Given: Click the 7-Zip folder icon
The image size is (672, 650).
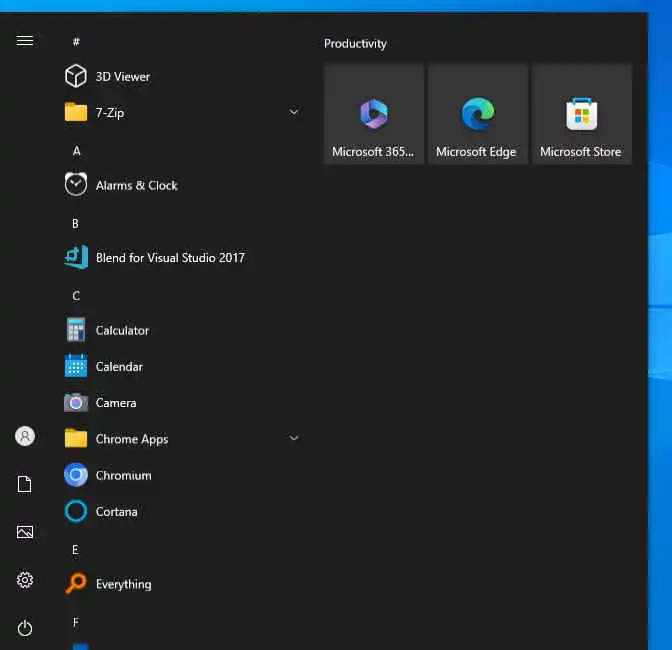Looking at the screenshot, I should click(x=76, y=112).
